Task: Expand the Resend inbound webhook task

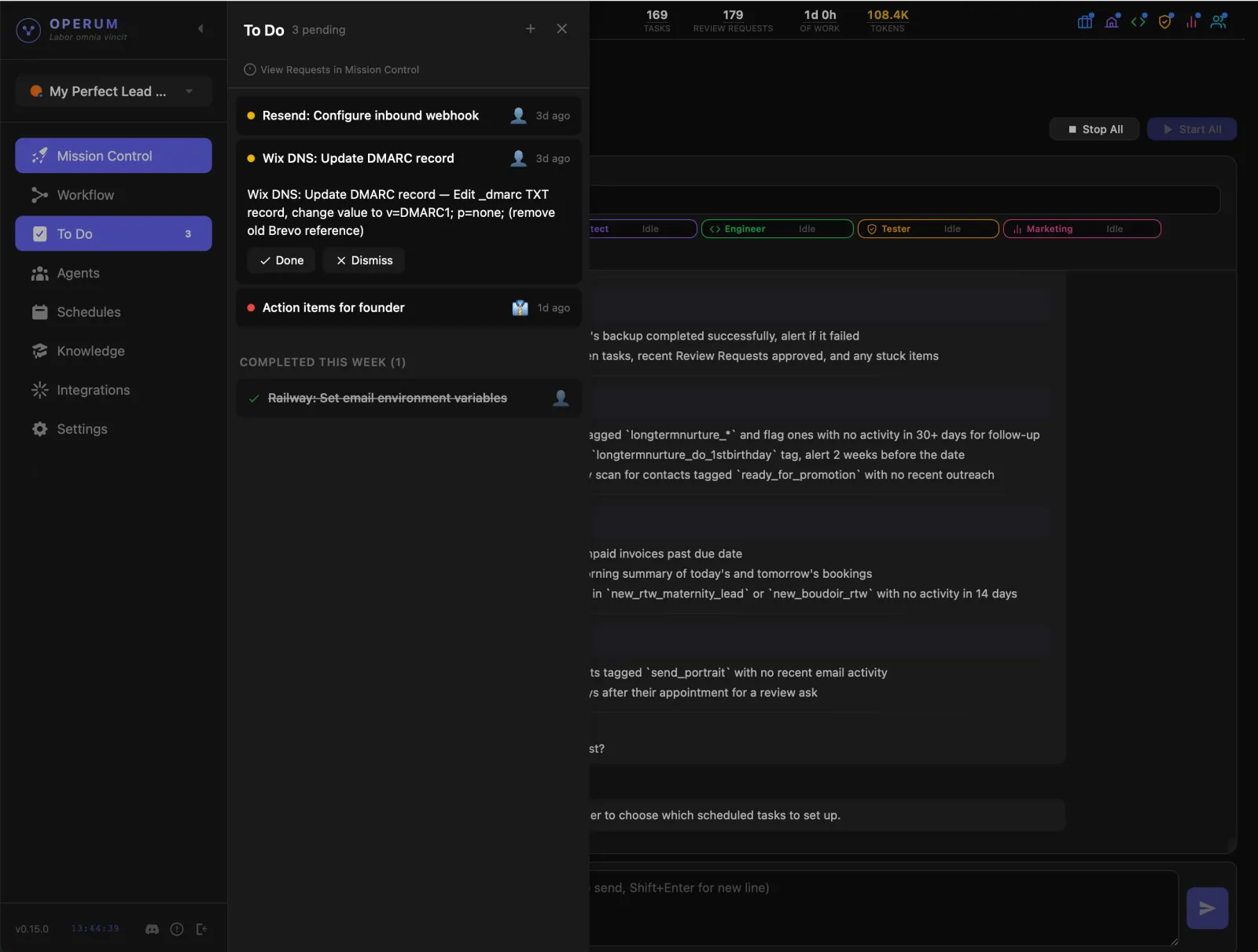Action: 370,116
